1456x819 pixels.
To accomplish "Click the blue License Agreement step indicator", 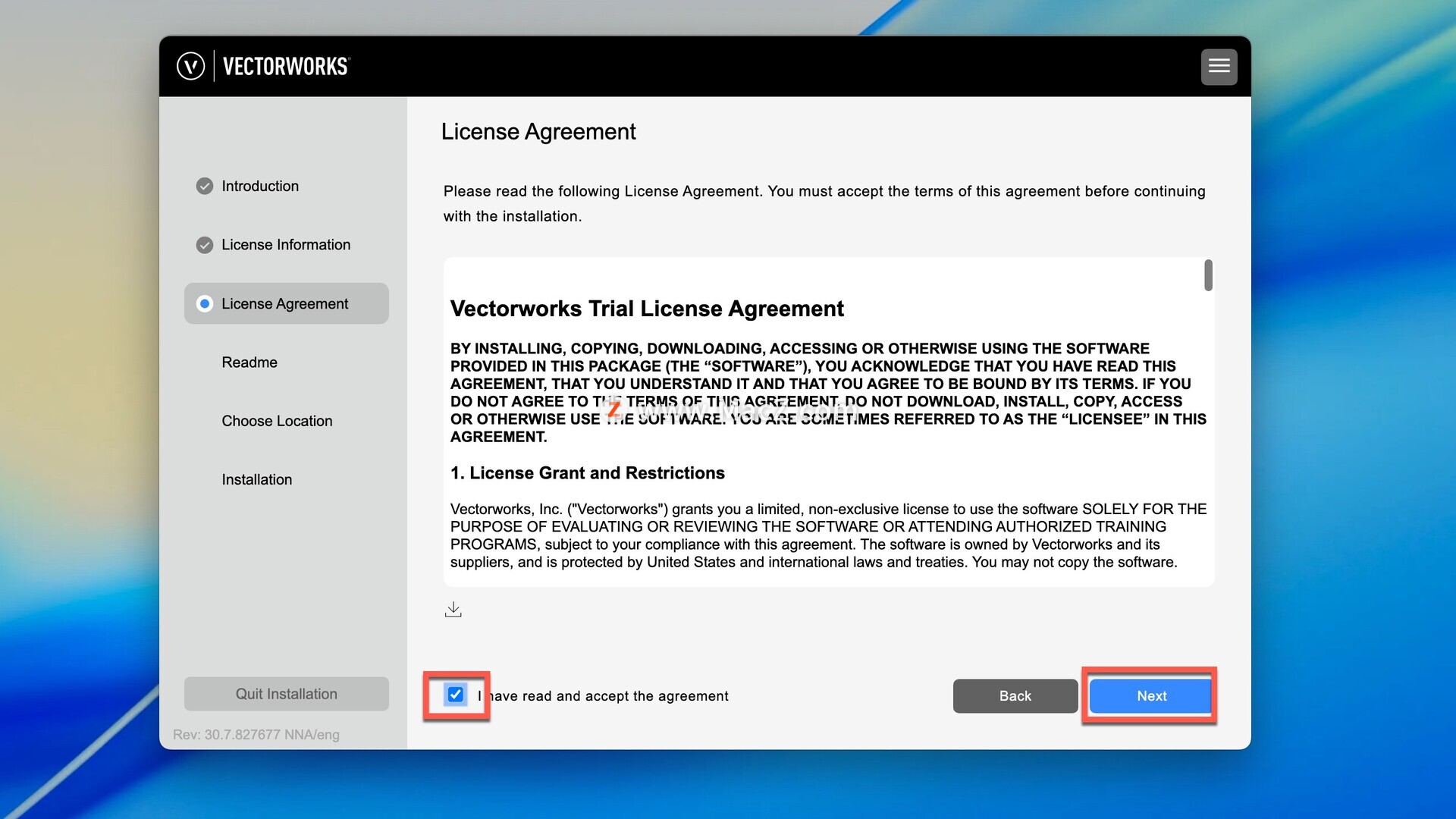I will (204, 304).
